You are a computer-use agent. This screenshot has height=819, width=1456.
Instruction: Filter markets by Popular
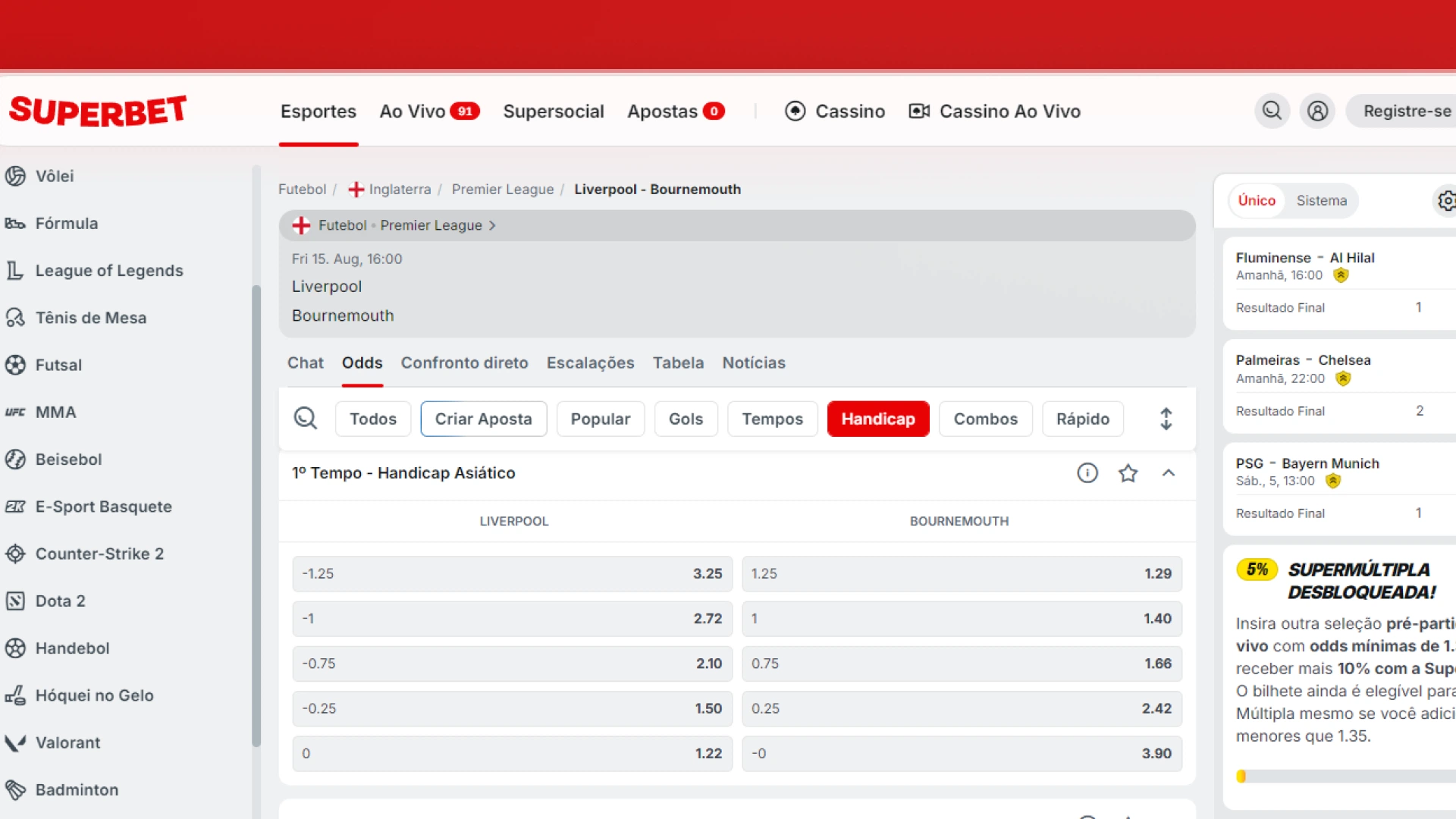(601, 419)
